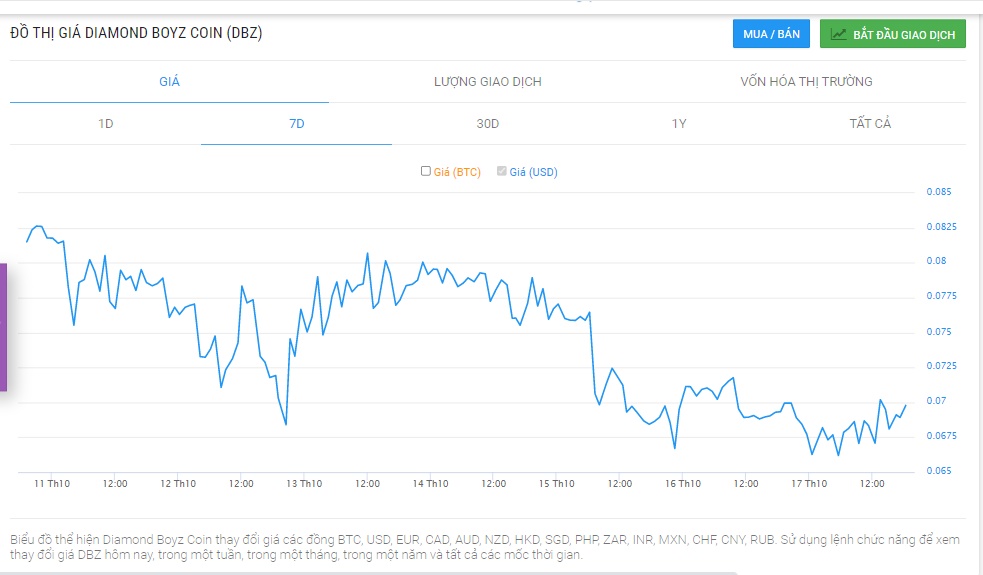Show the TẤT CẢ time range

point(870,124)
